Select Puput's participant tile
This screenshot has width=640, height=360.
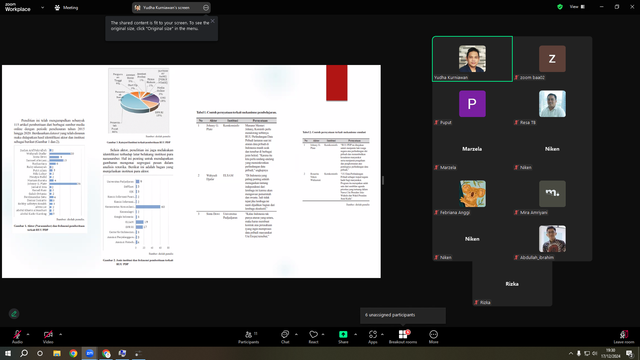pyautogui.click(x=472, y=104)
